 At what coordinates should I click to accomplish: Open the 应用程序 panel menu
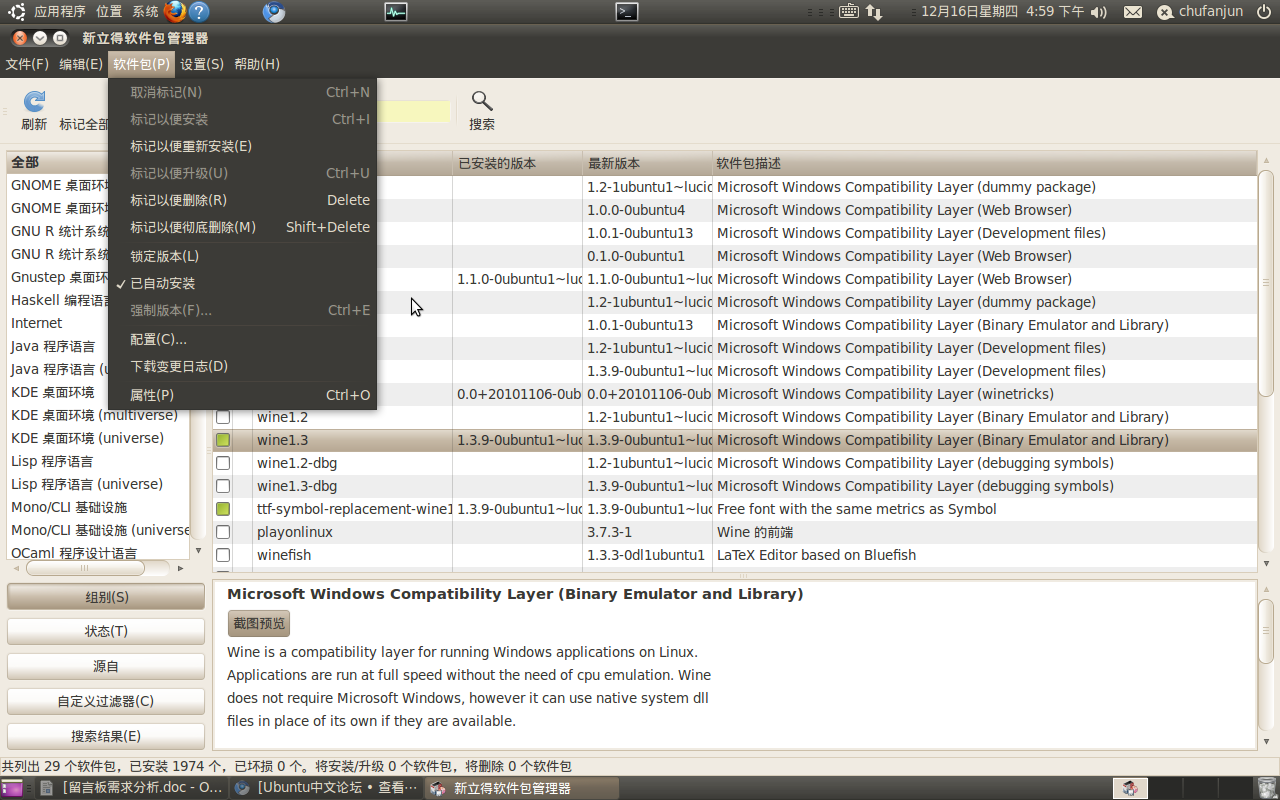click(x=60, y=12)
